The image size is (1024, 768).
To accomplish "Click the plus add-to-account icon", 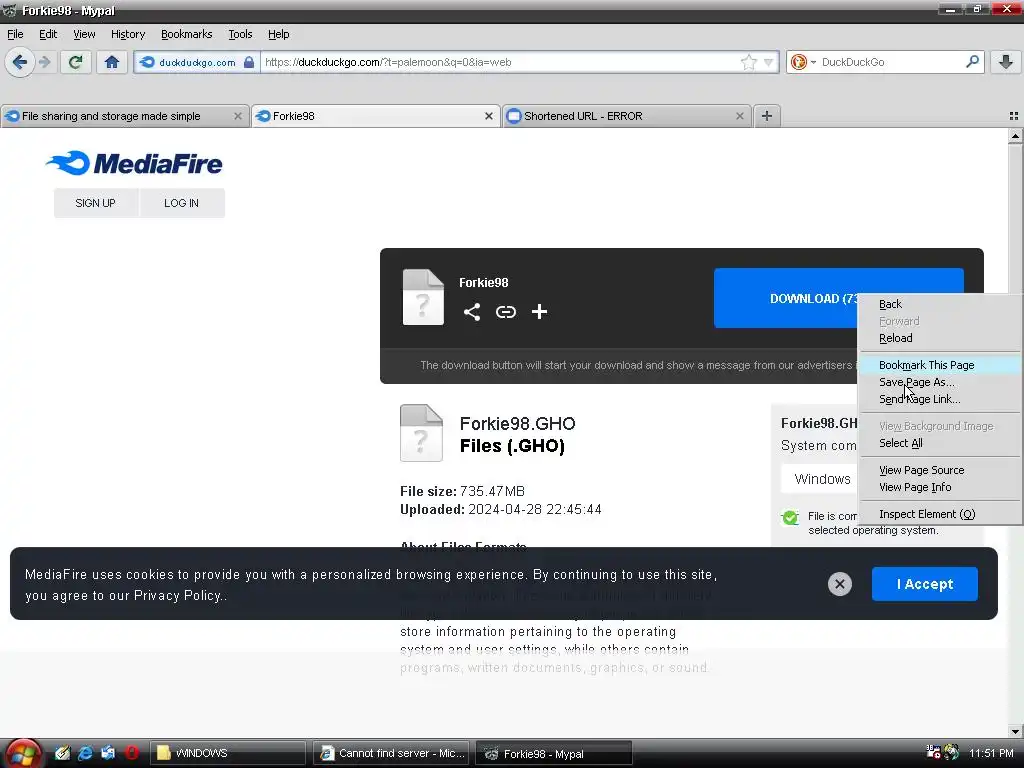I will tap(539, 312).
